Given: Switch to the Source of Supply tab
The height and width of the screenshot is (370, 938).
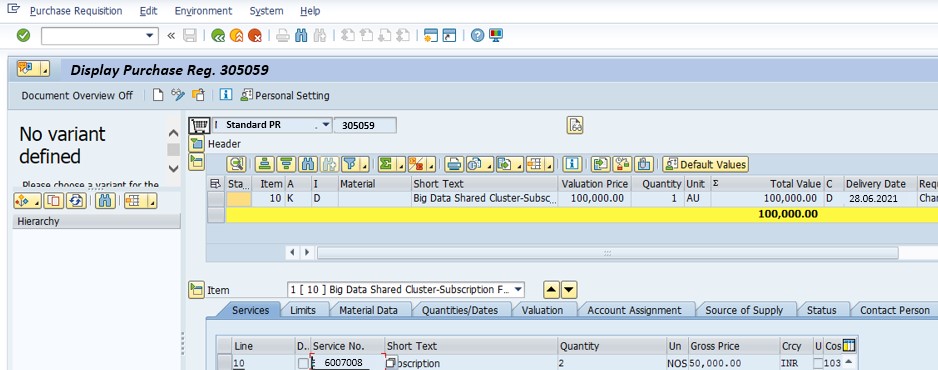Looking at the screenshot, I should [744, 310].
